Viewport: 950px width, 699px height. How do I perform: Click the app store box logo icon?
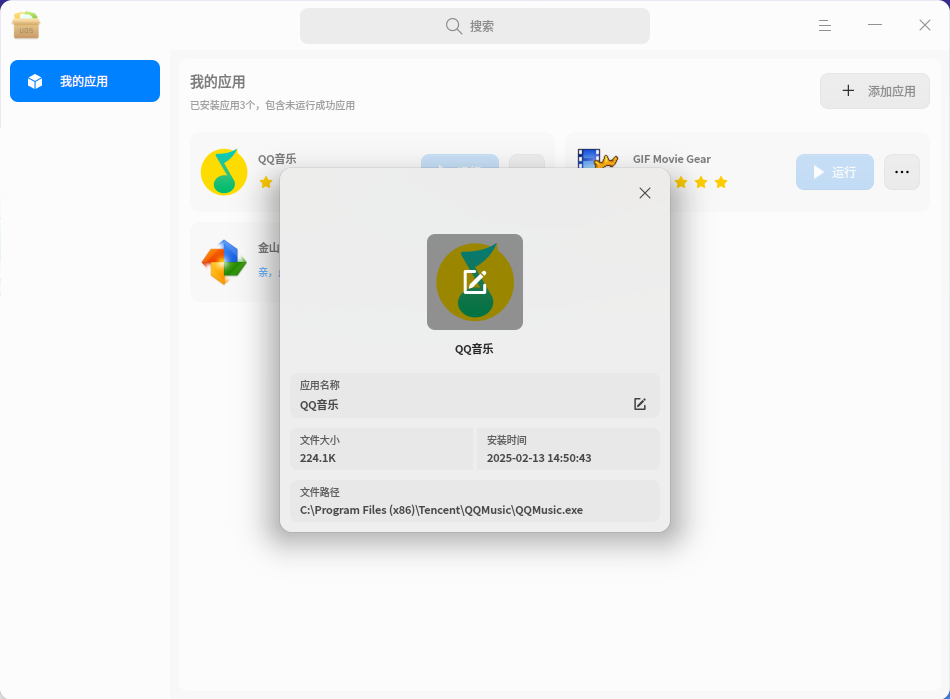pos(26,25)
